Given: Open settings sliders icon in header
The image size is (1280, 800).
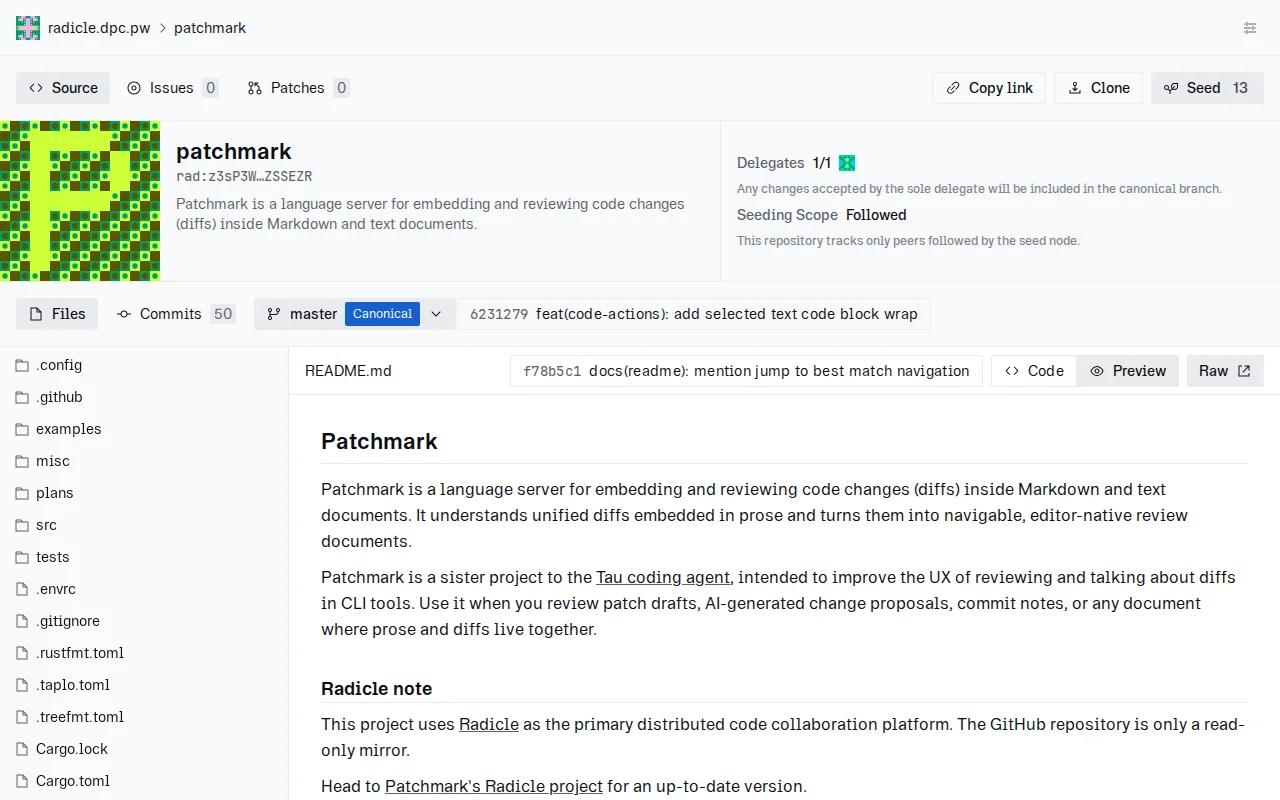Looking at the screenshot, I should (1250, 28).
